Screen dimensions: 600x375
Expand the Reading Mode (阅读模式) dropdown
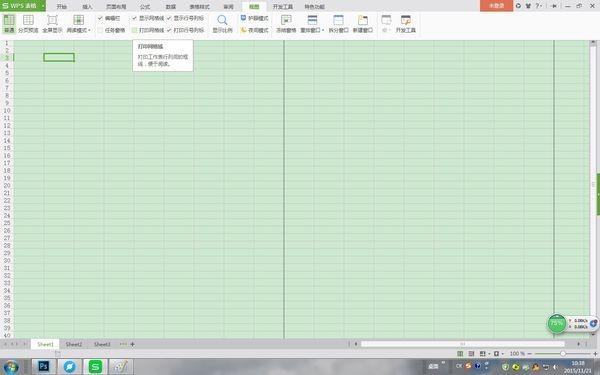coord(90,30)
